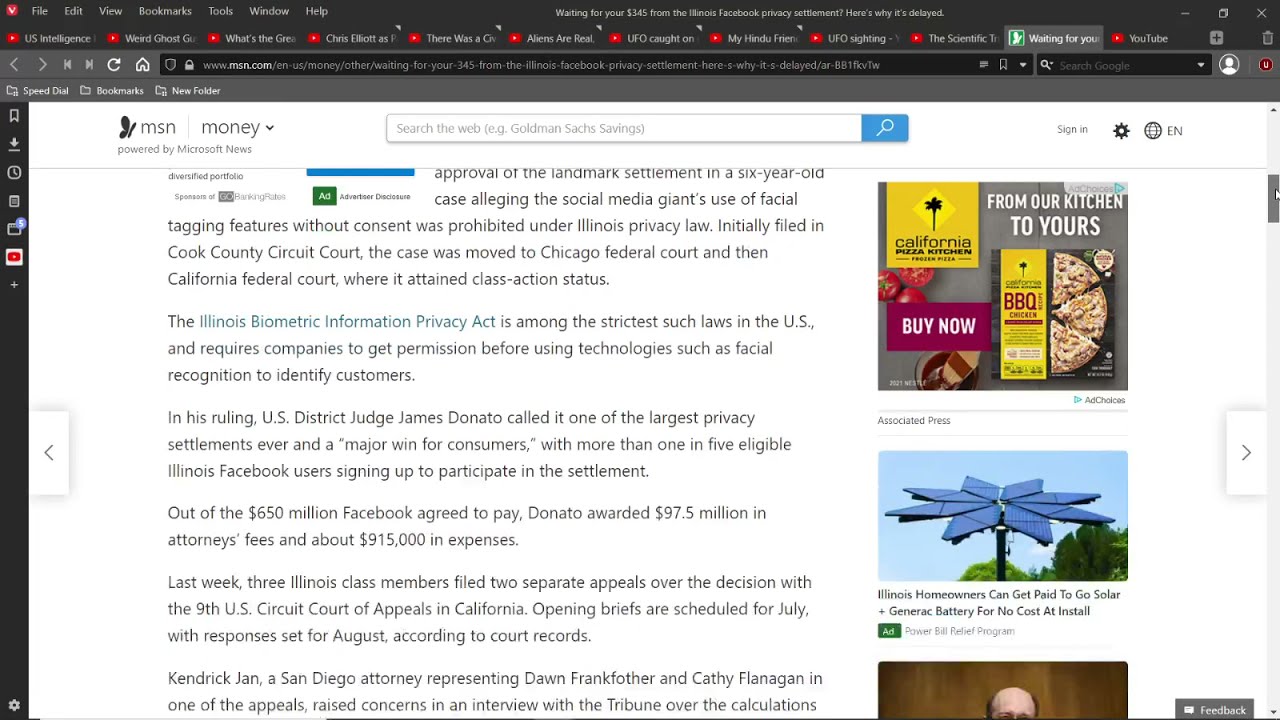Open Bookmarks panel in the sidebar
The height and width of the screenshot is (720, 1280).
[x=14, y=116]
